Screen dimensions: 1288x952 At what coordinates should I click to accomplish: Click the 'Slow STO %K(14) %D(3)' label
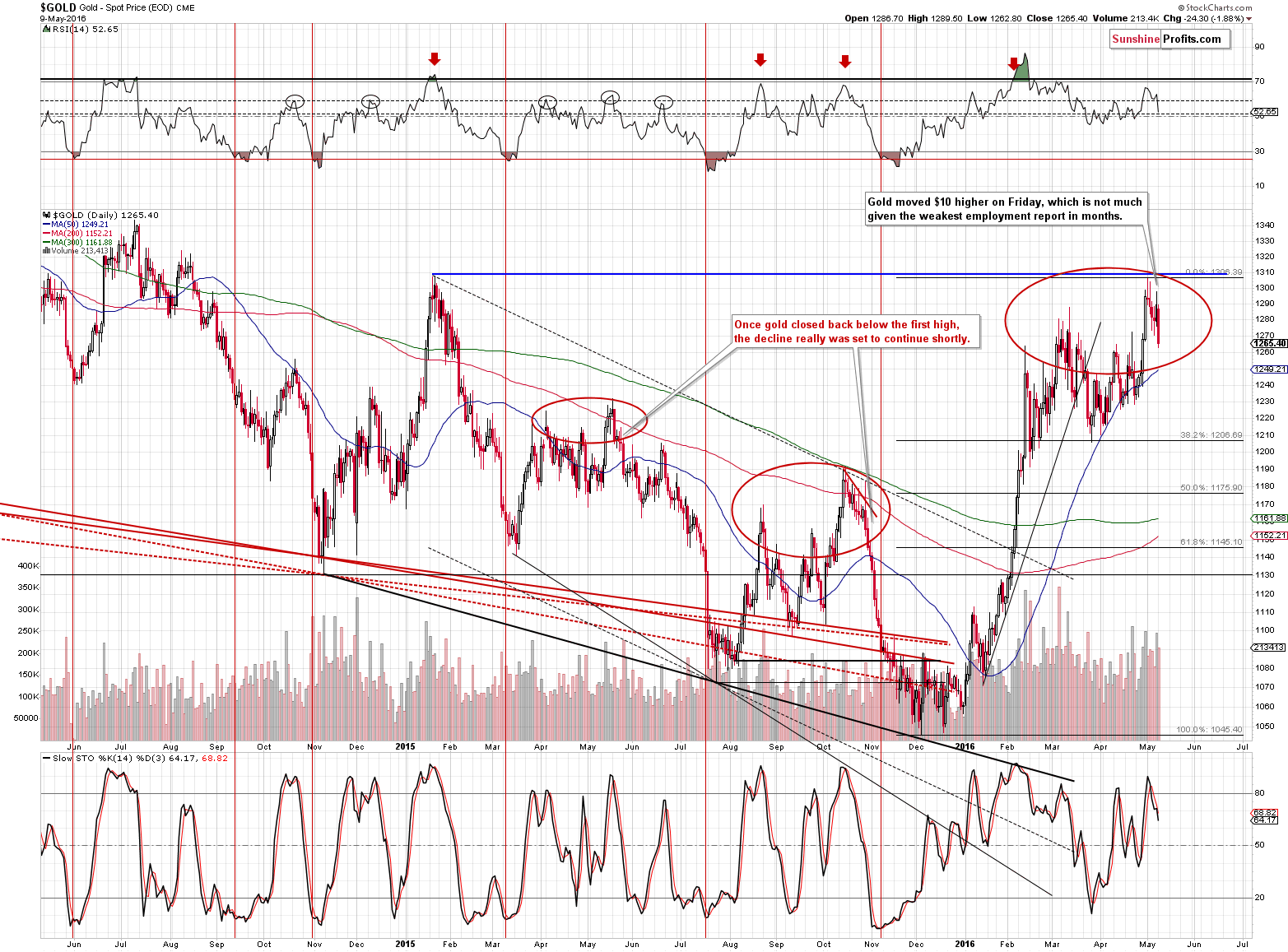click(x=109, y=758)
